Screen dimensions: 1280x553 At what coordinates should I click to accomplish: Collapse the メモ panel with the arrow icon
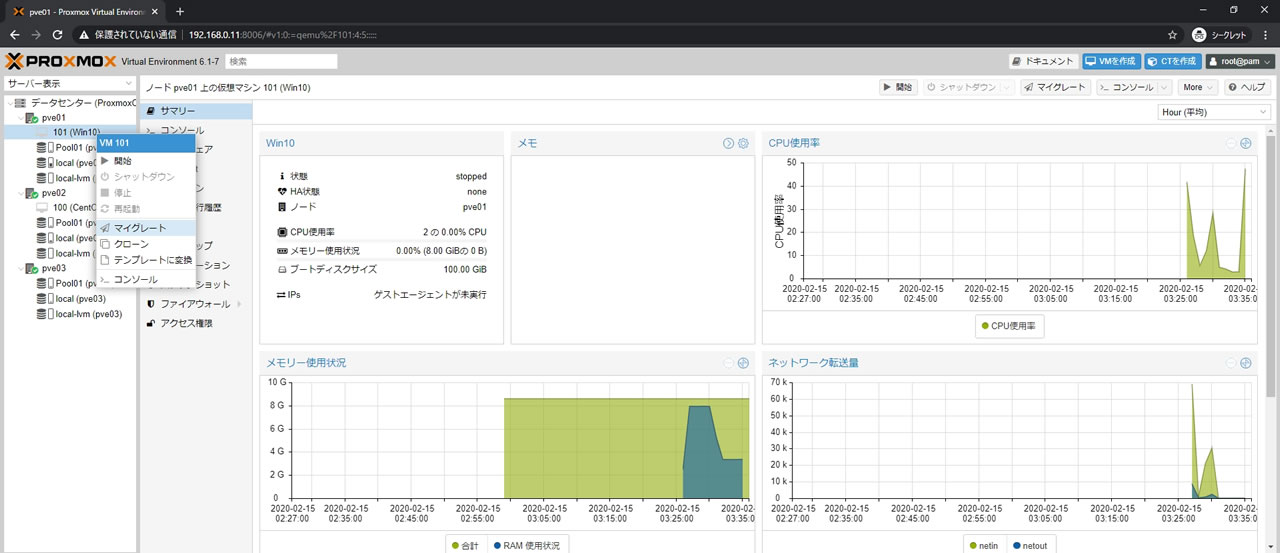pos(729,144)
